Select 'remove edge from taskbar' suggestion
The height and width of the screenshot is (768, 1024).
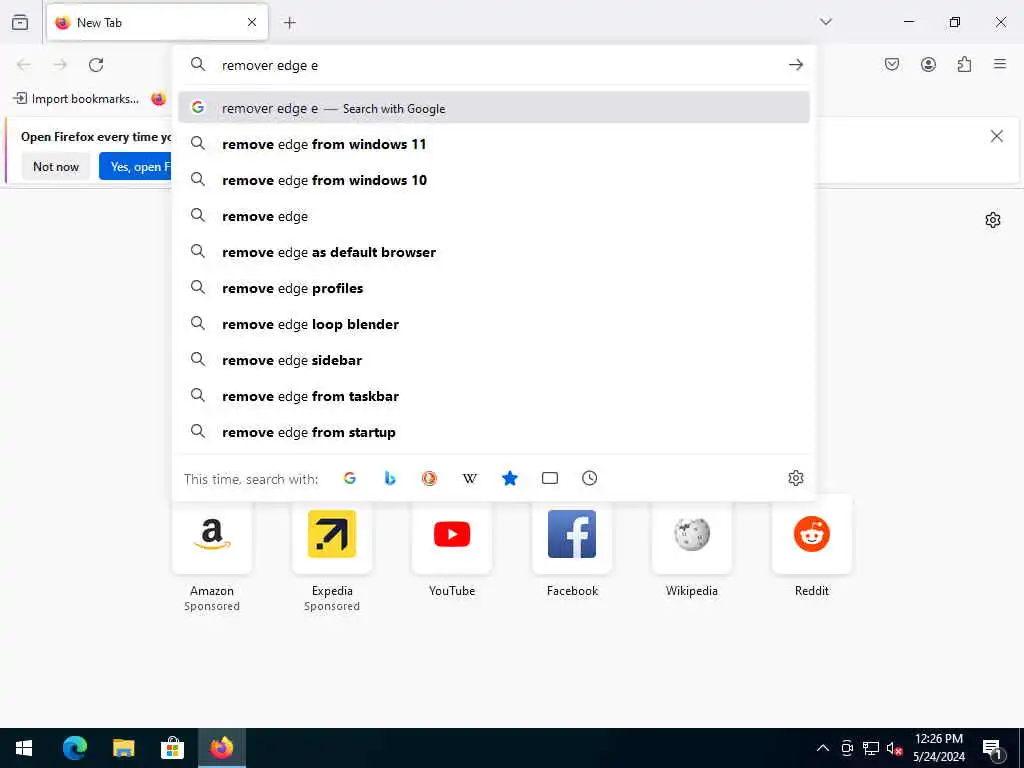pos(494,396)
